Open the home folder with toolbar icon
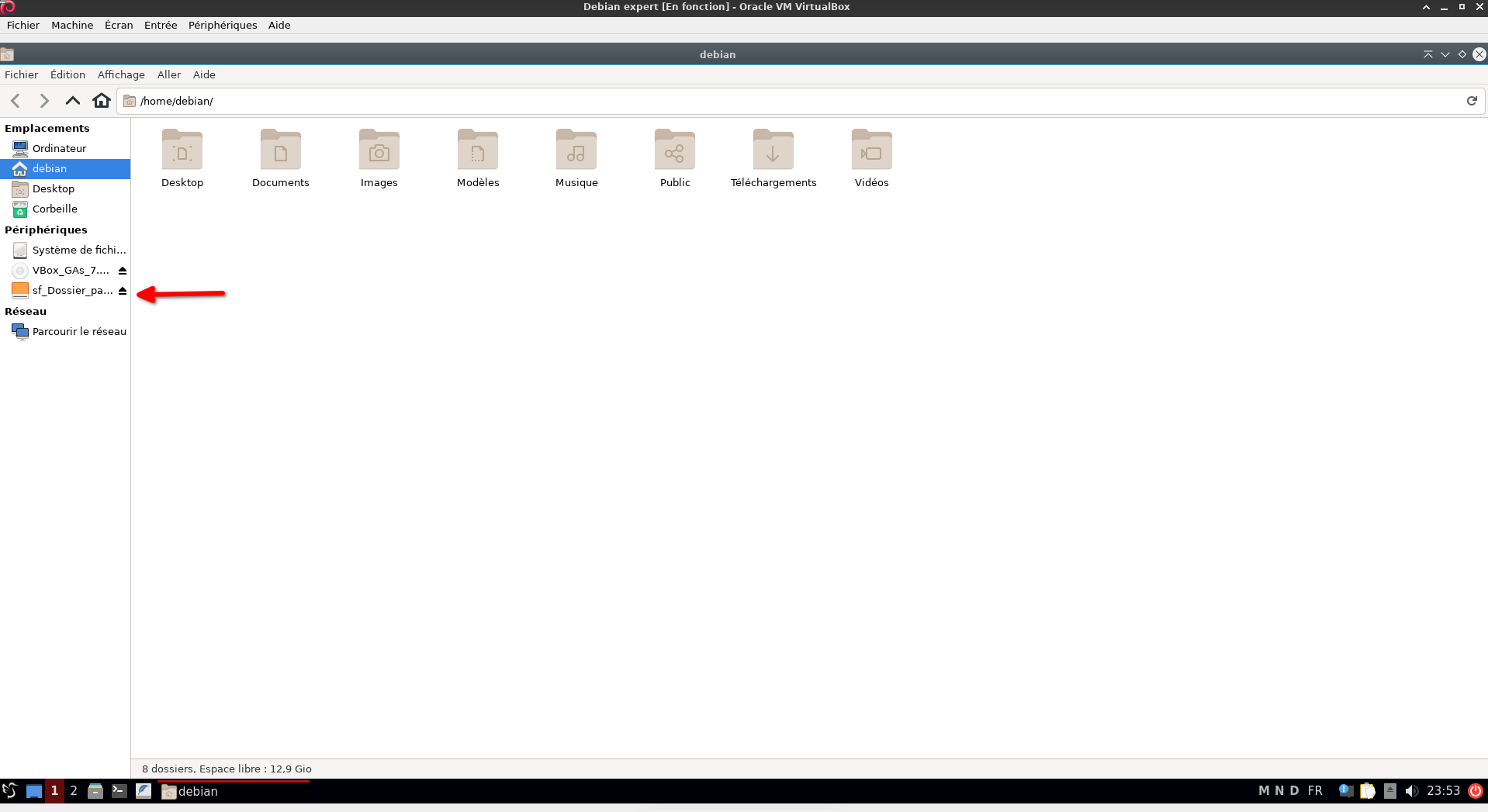Screen dimensions: 1488x812 (x=102, y=101)
